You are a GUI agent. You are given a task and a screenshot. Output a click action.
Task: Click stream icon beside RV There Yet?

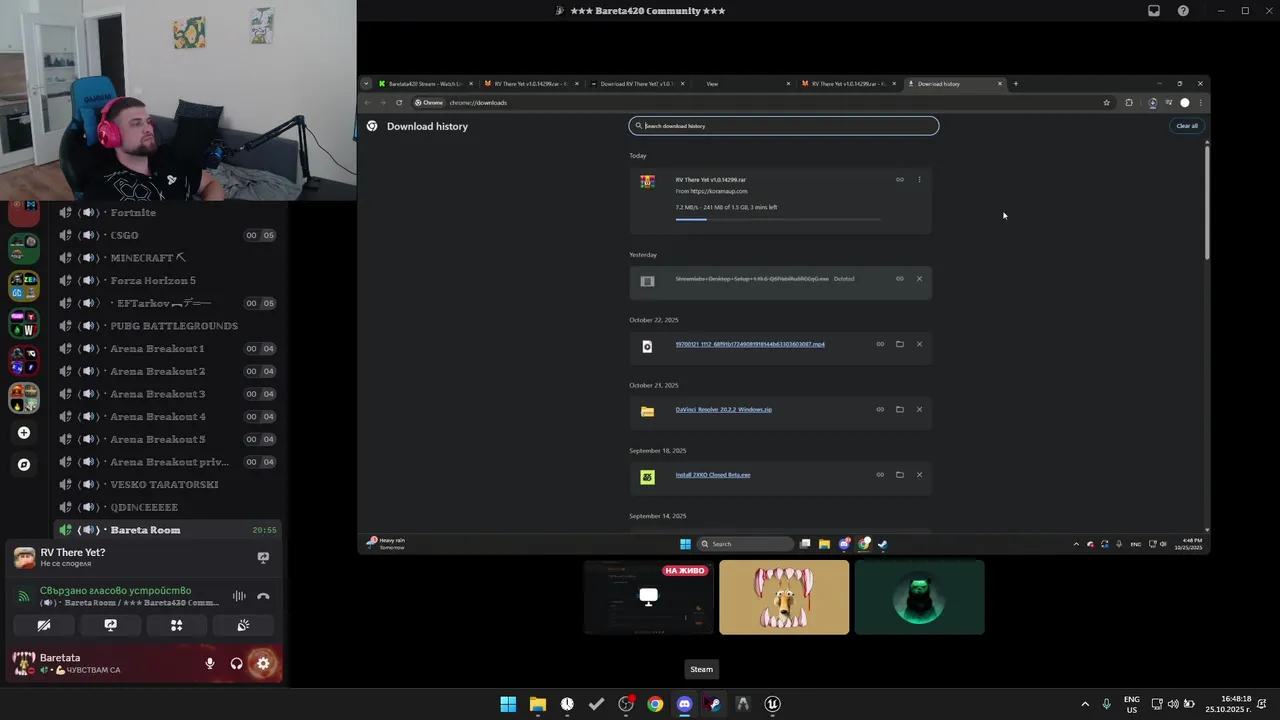[263, 557]
